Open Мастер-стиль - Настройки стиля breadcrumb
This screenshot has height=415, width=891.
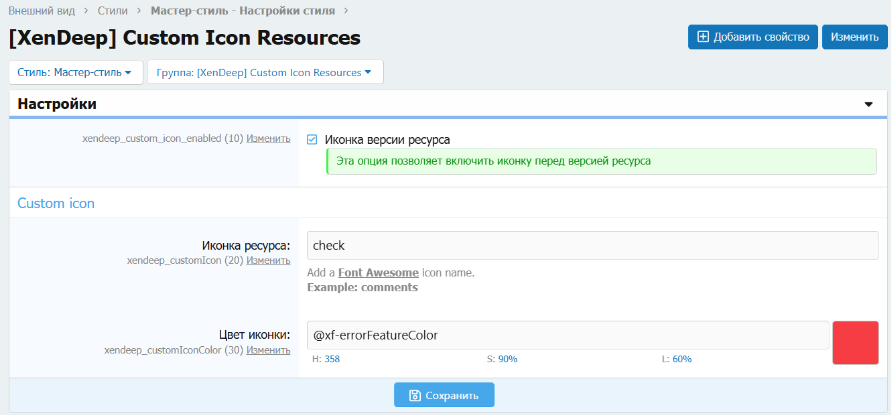click(242, 10)
